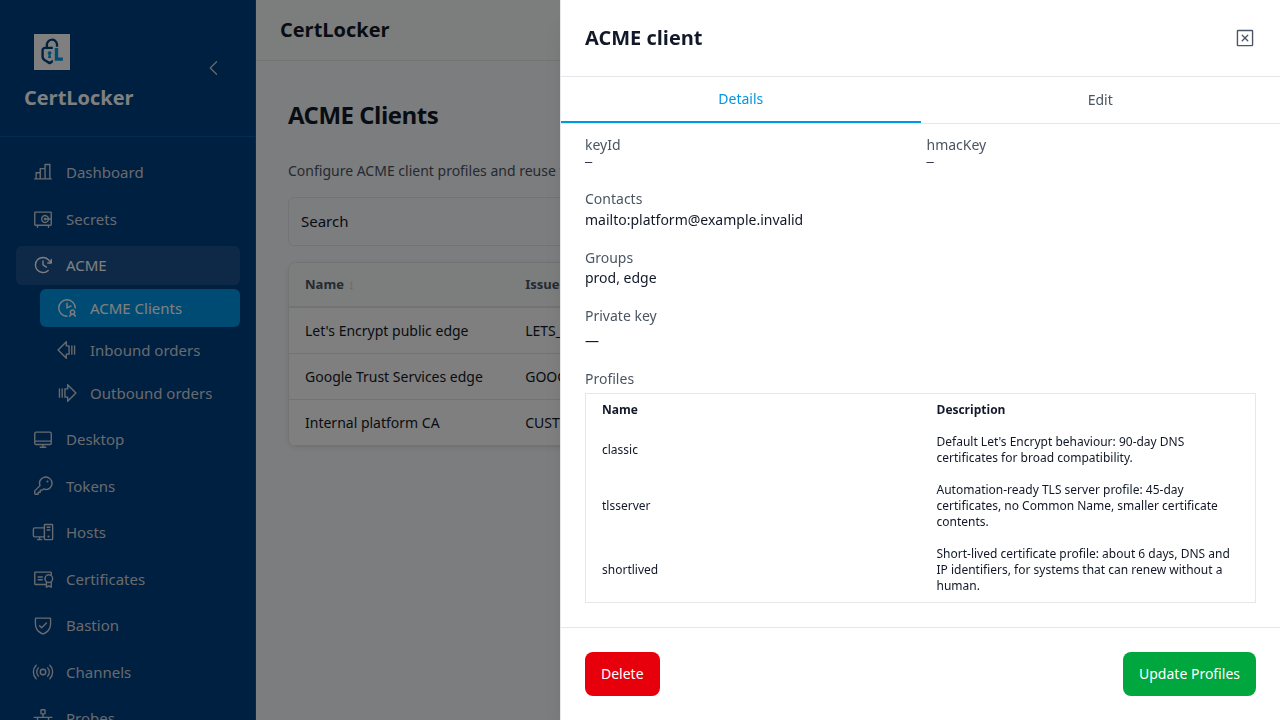
Task: Click the Dashboard bar chart icon
Action: tap(43, 172)
